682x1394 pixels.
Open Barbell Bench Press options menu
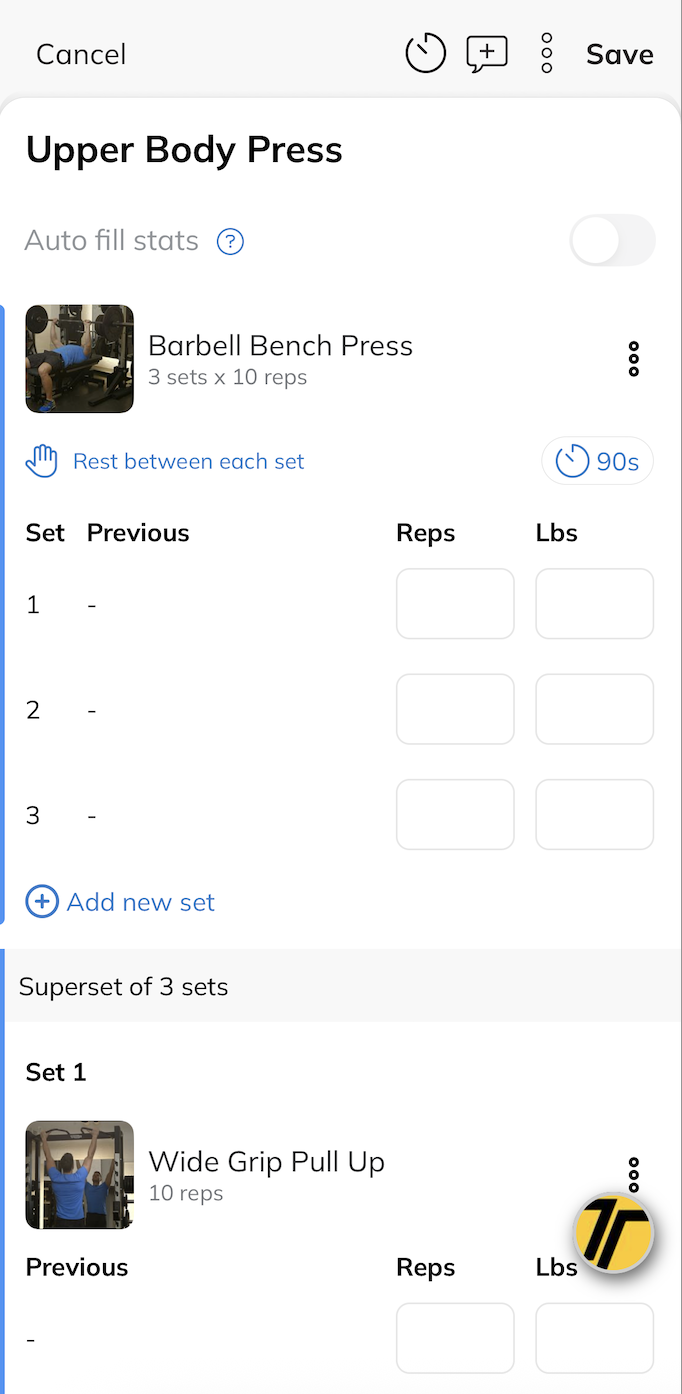click(x=633, y=359)
